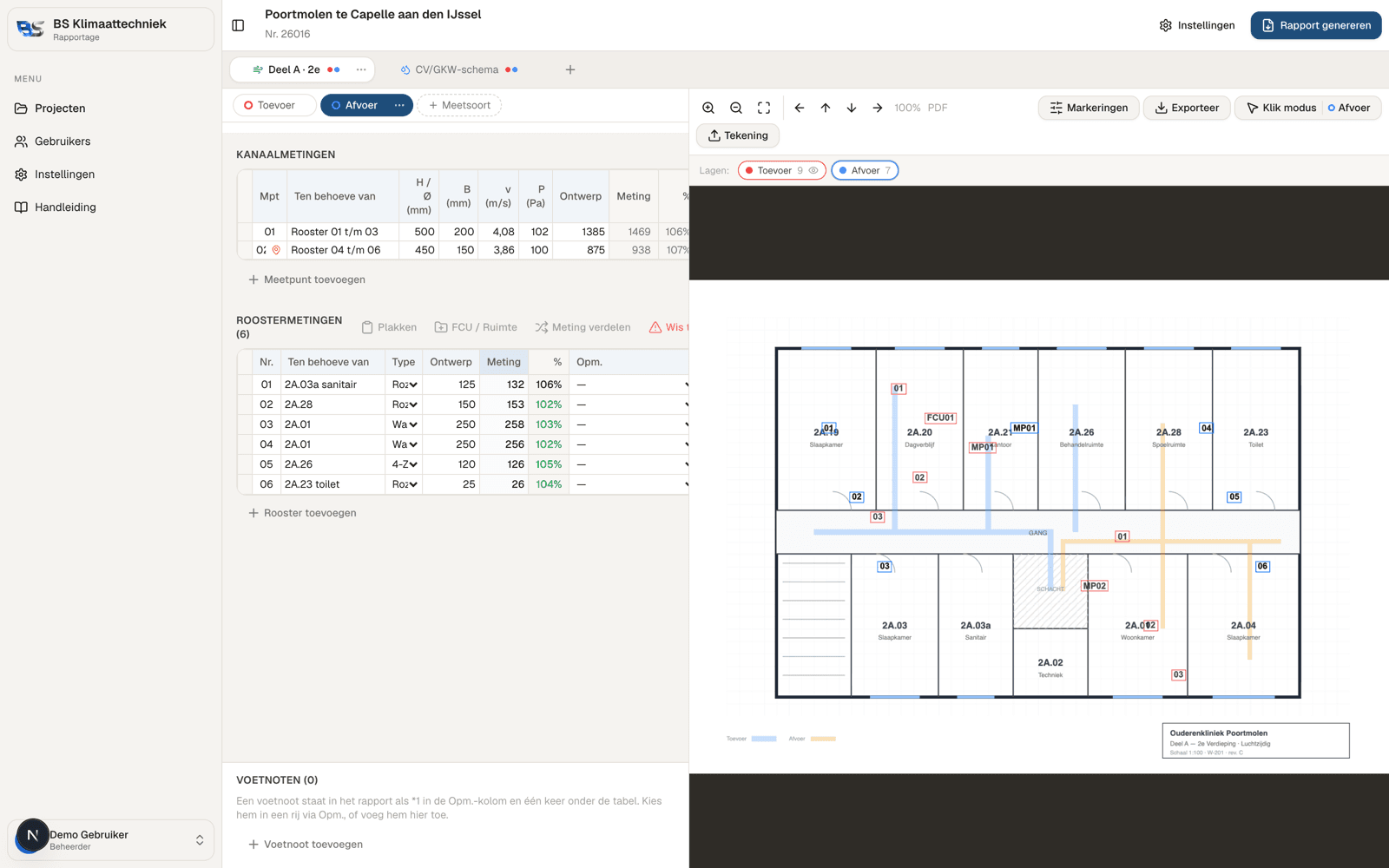The height and width of the screenshot is (868, 1389).
Task: Select the Toevoer air type
Action: (x=274, y=105)
